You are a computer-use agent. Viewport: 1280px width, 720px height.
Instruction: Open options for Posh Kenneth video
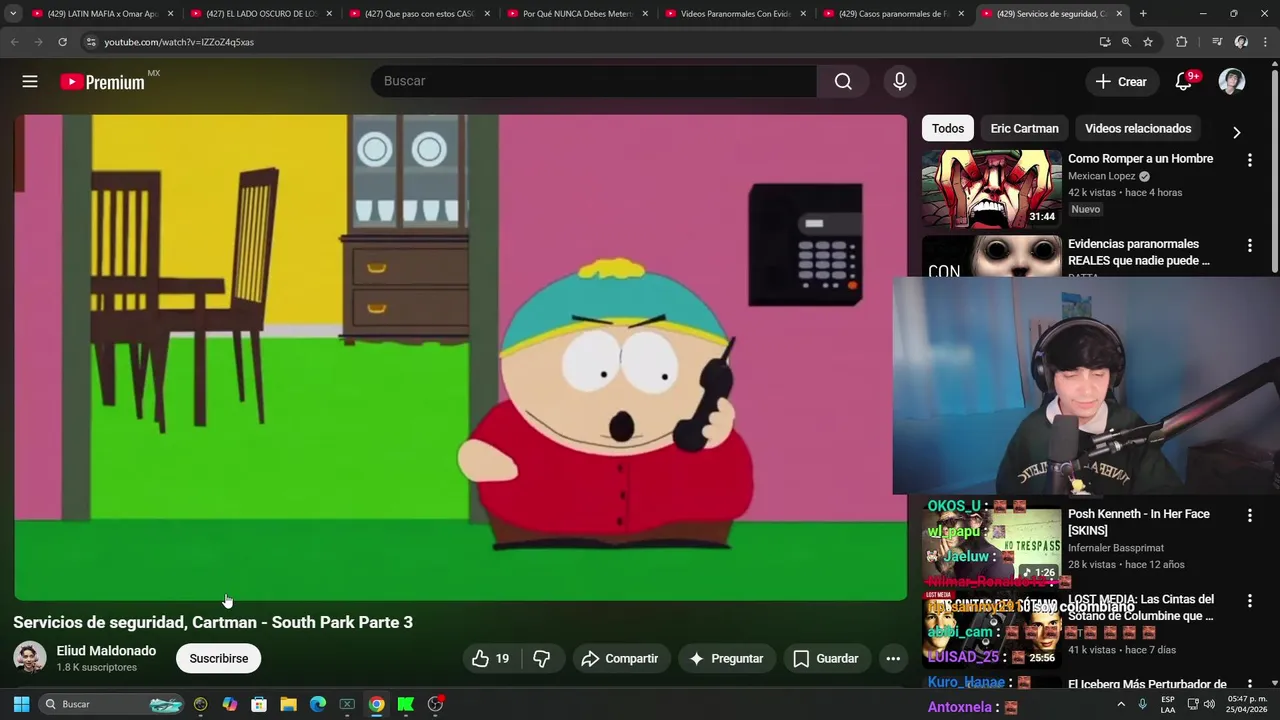click(1249, 515)
